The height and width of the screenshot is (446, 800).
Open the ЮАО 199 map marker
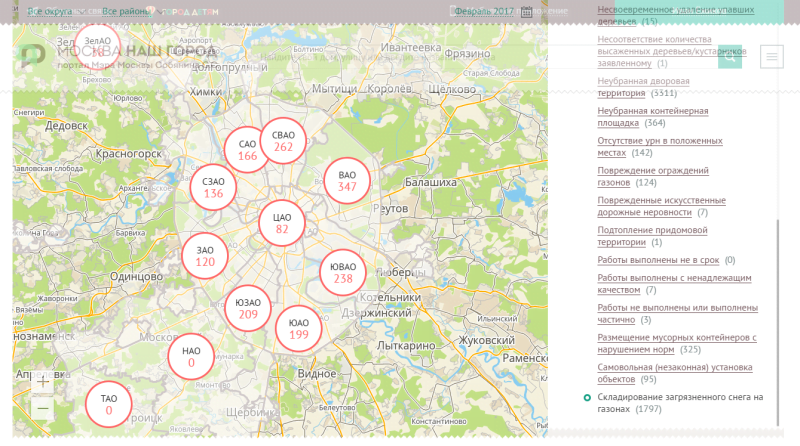coord(298,329)
